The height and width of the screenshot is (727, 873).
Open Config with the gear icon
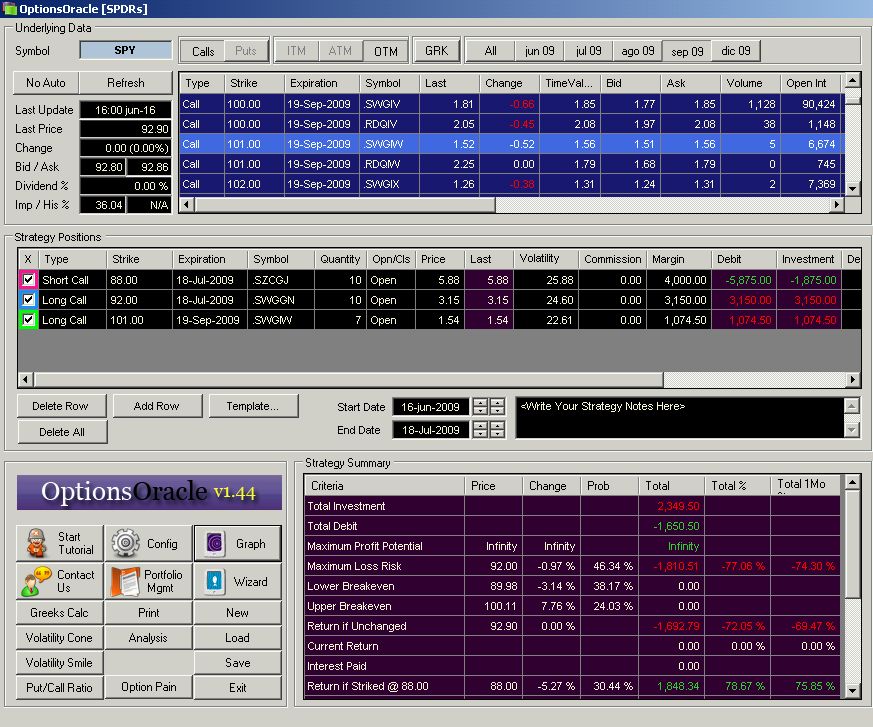[149, 543]
